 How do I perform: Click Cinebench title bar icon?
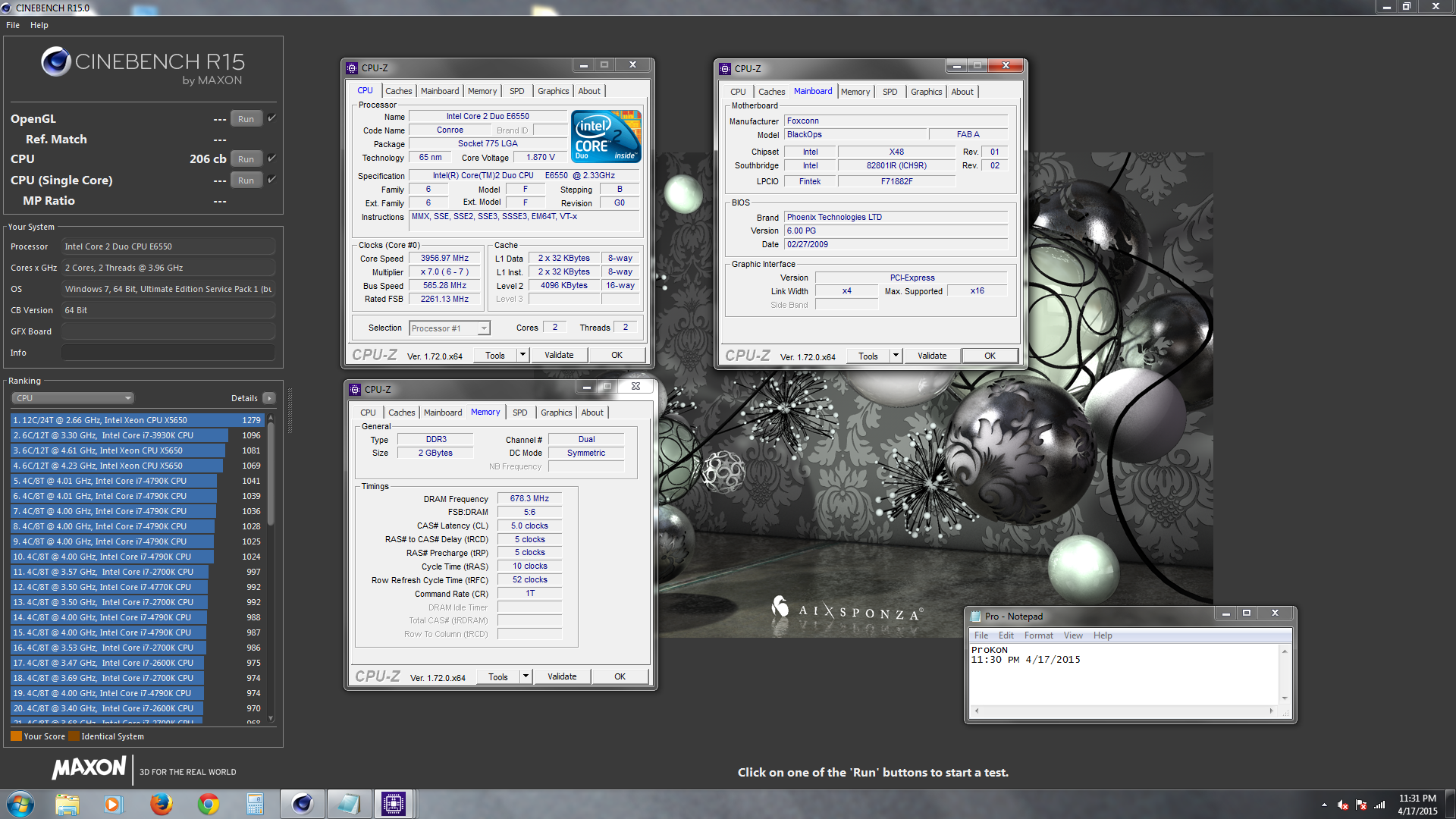pos(7,8)
